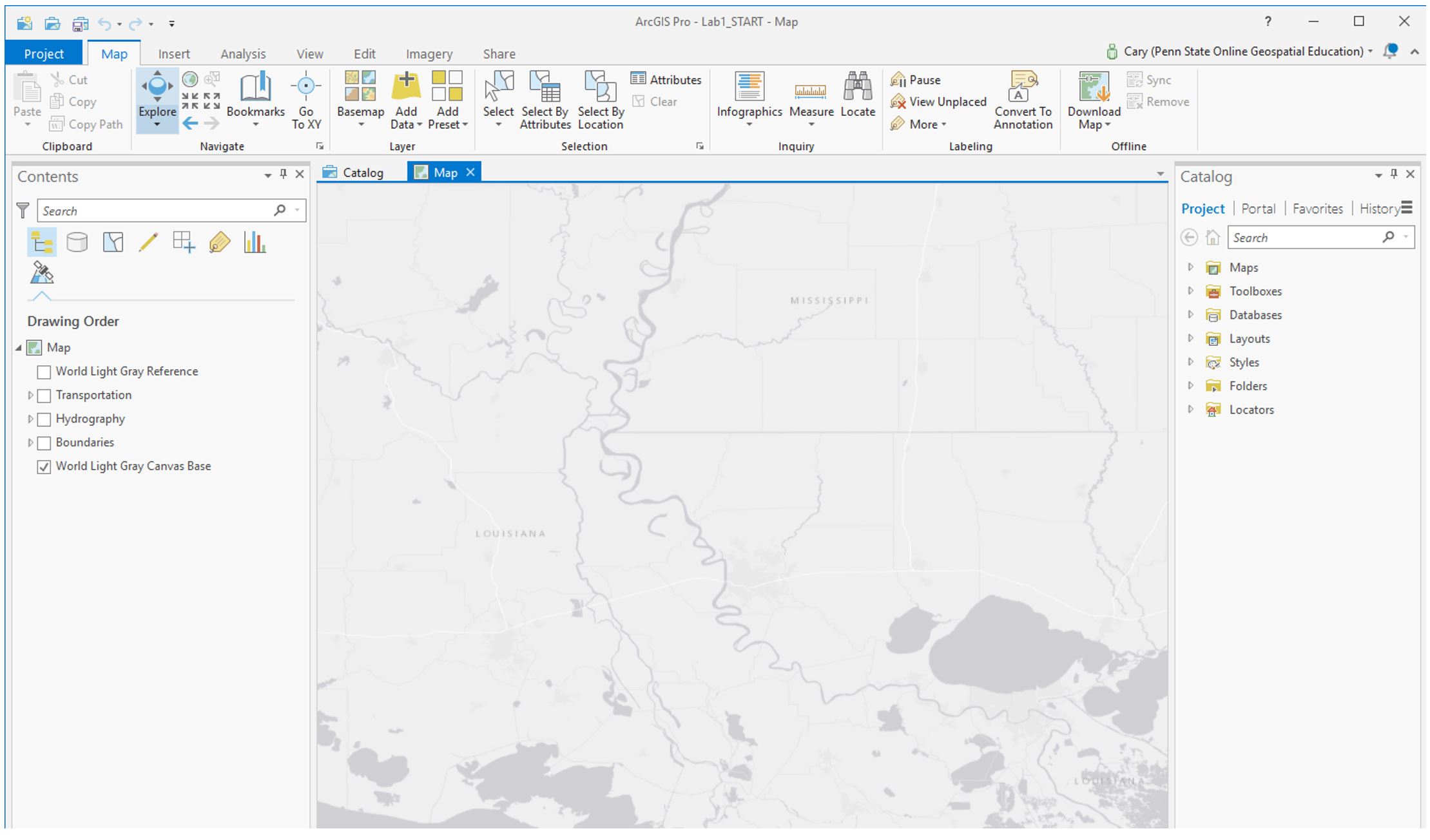Screen dimensions: 1430x840
Task: Open the Portal view in Catalog
Action: click(1257, 208)
